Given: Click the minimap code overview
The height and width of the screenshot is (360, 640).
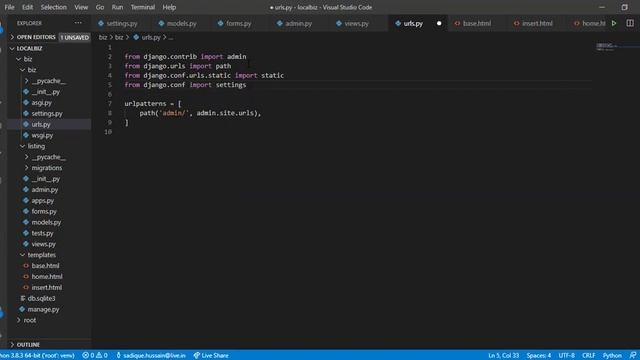Looking at the screenshot, I should [x=607, y=47].
